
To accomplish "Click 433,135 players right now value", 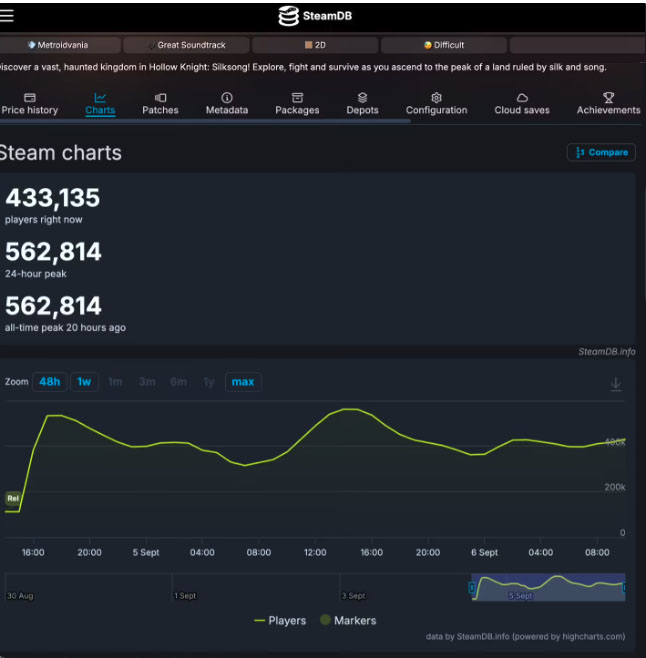I will pyautogui.click(x=52, y=198).
